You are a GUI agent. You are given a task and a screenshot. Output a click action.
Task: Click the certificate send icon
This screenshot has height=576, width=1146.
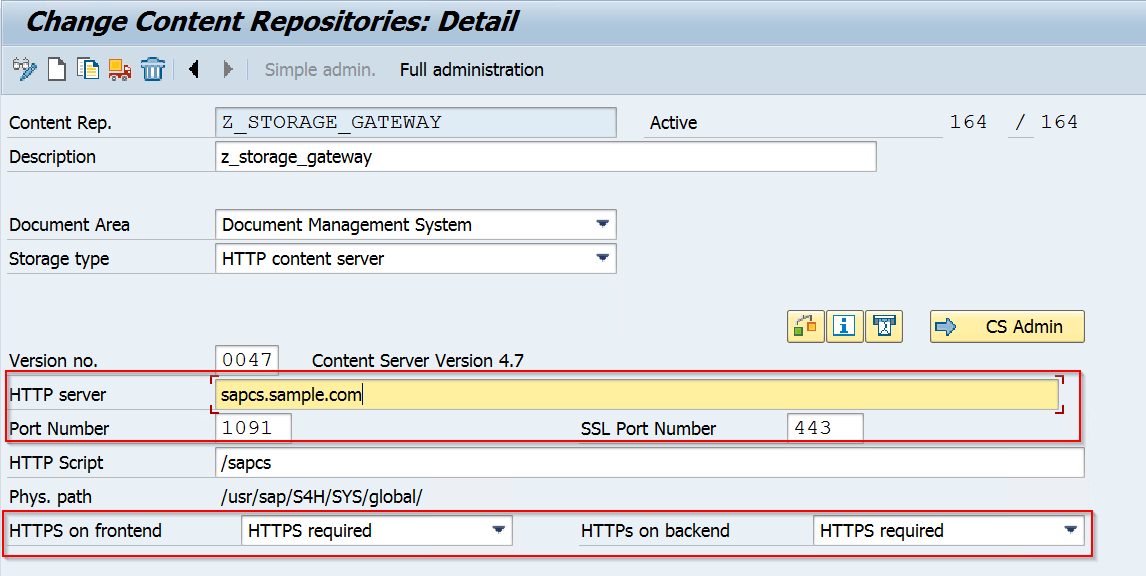point(884,327)
